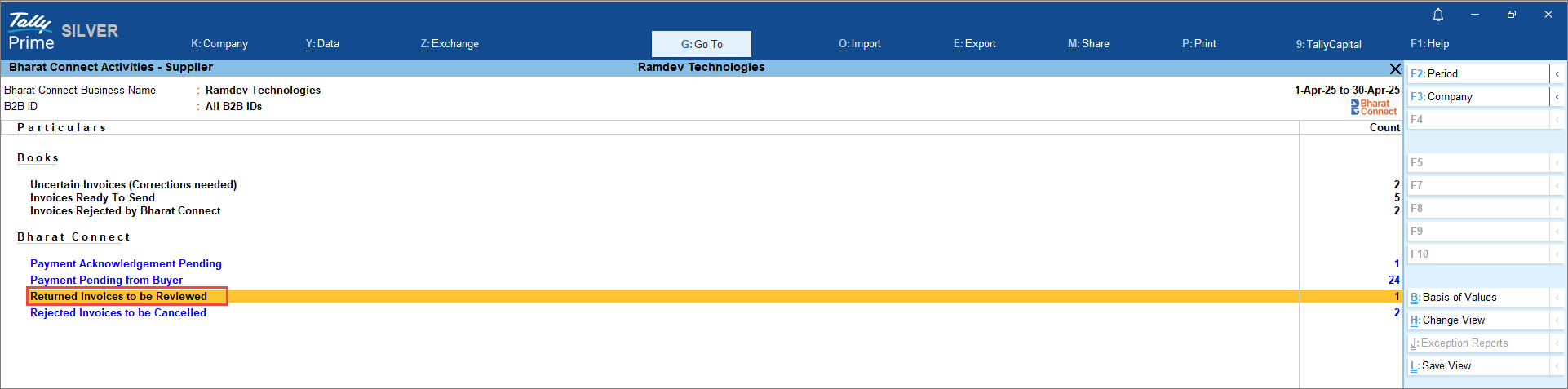Open the Exchange menu
Image resolution: width=1568 pixels, height=389 pixels.
(450, 44)
